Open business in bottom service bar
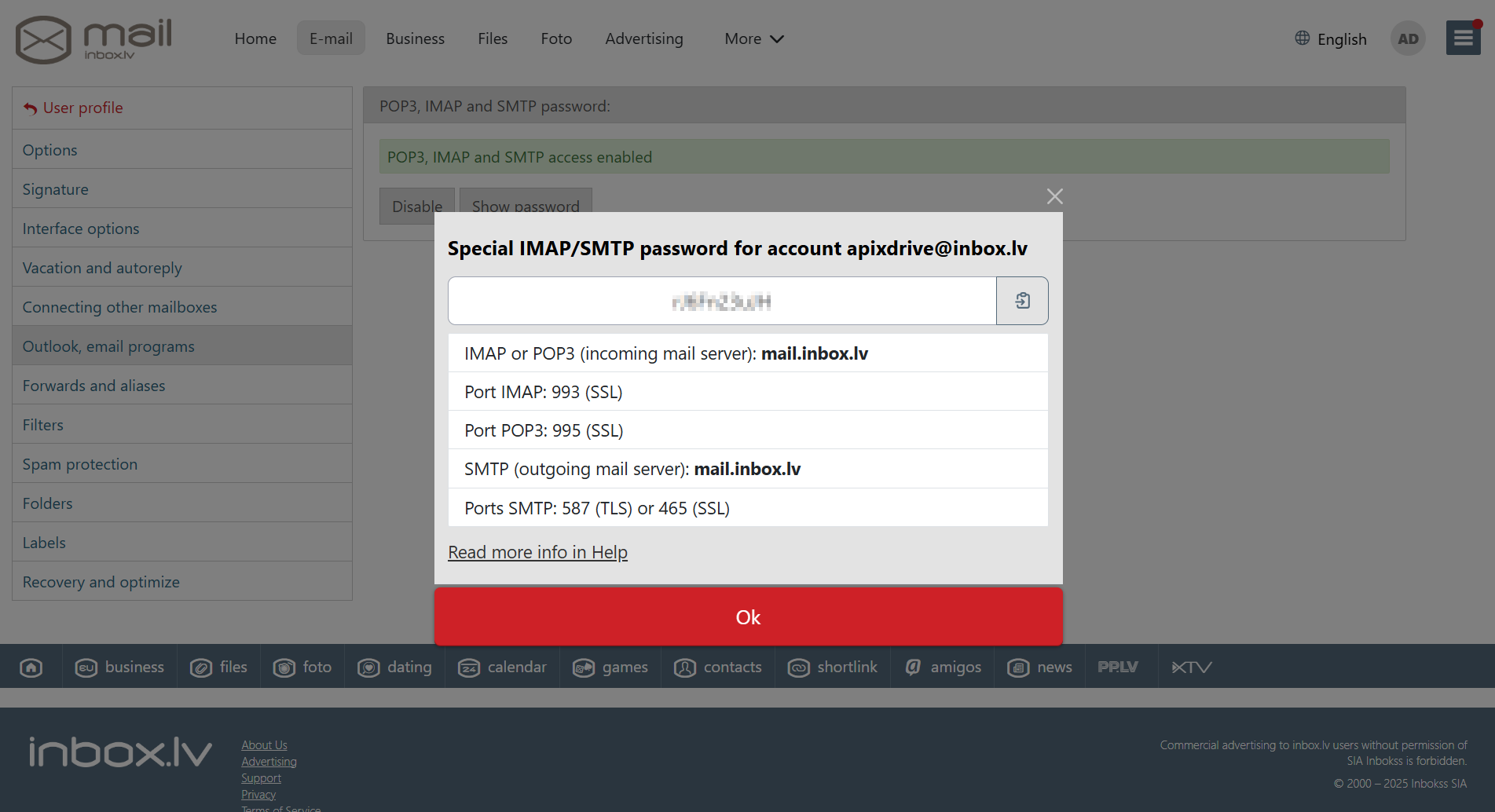The width and height of the screenshot is (1495, 812). (x=119, y=668)
